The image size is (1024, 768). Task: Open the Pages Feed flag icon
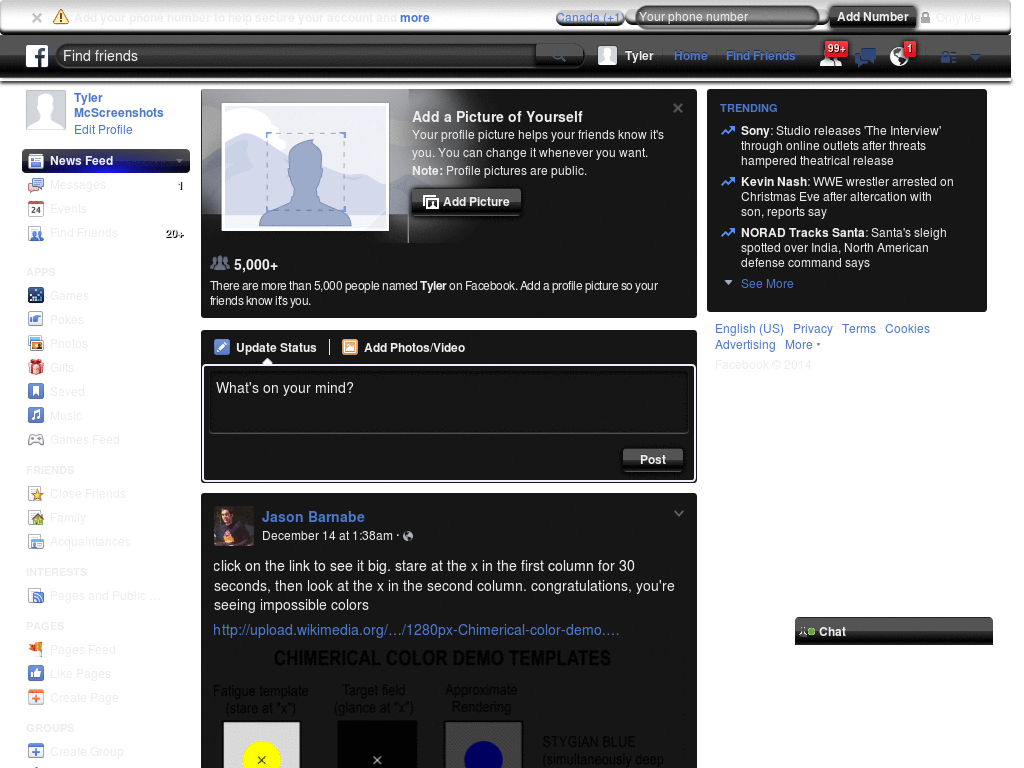[36, 650]
